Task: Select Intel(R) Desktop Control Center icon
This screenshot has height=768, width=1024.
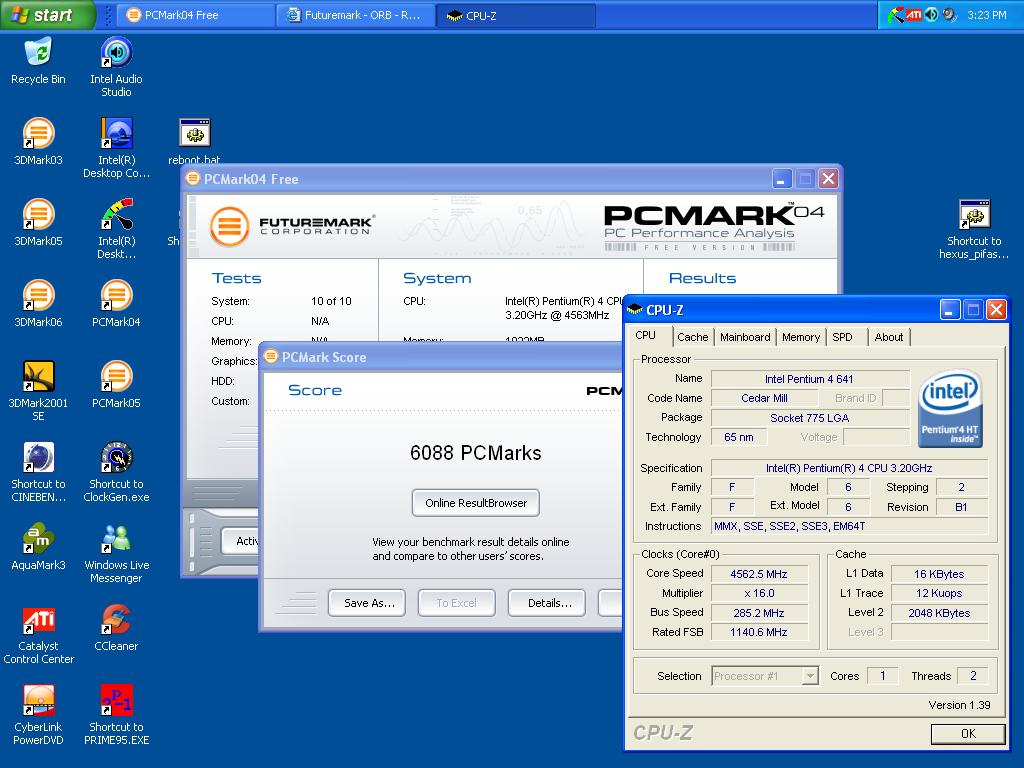Action: click(116, 148)
